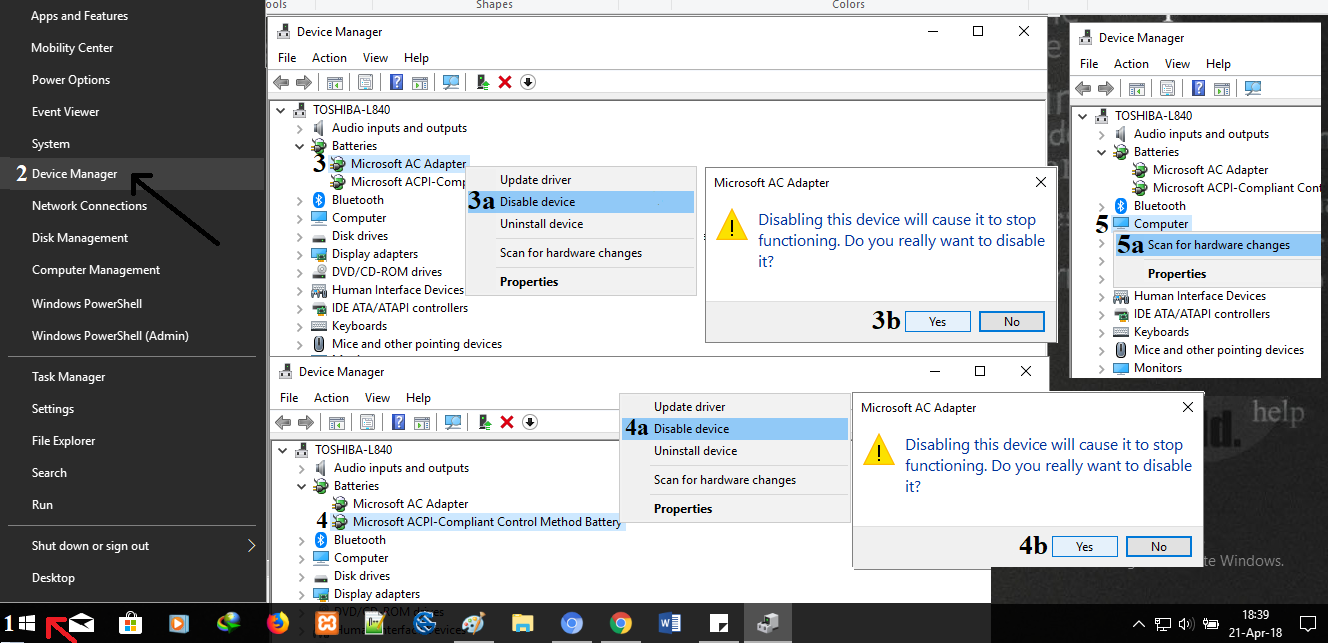Open View menu in lower Device Manager

tap(377, 398)
